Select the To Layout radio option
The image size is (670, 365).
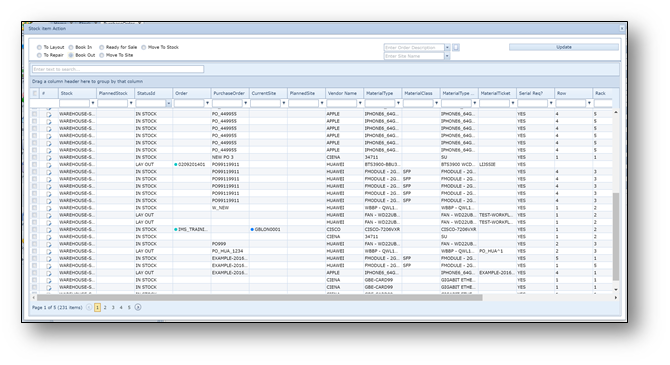pyautogui.click(x=39, y=47)
